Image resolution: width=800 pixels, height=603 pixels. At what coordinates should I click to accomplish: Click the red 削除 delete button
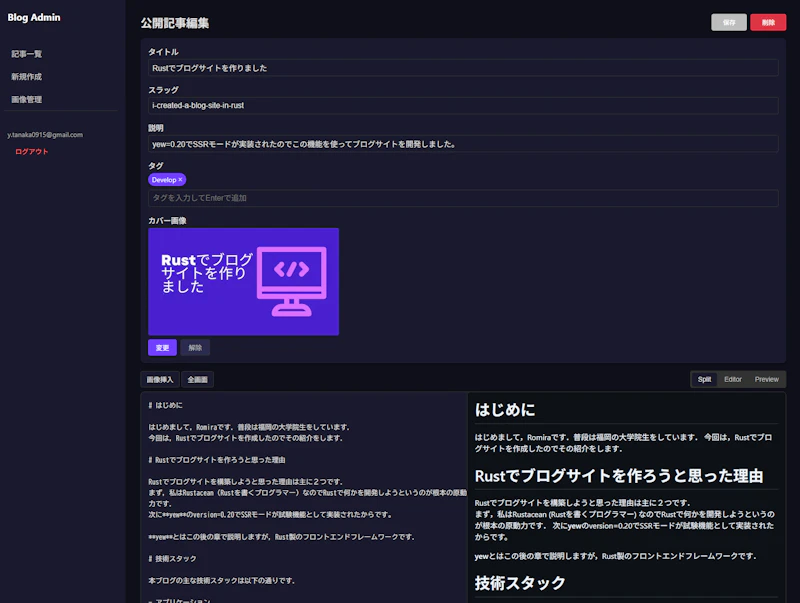(x=768, y=22)
